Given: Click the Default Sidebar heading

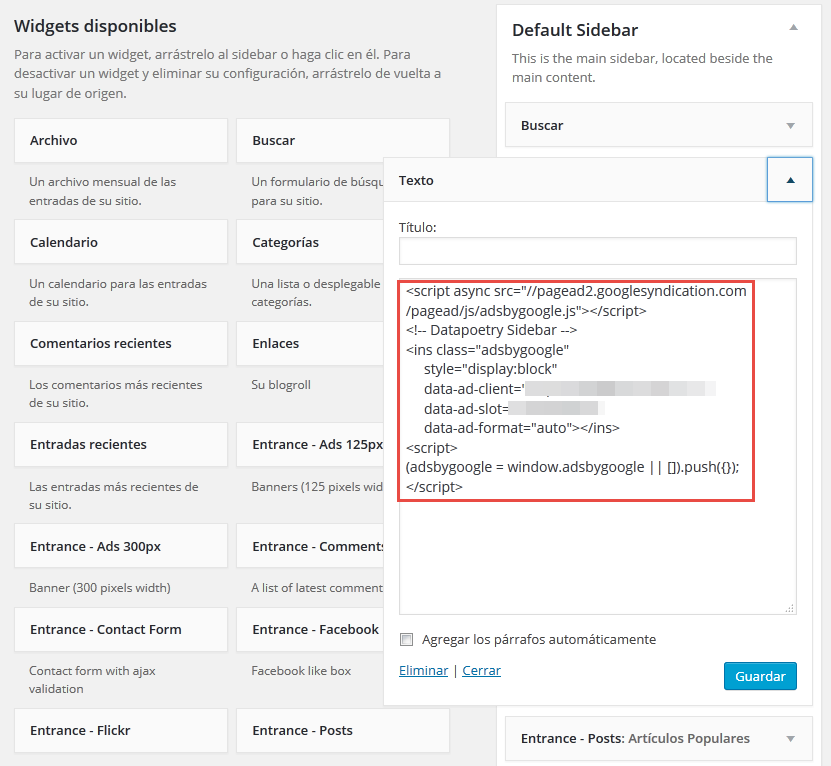Looking at the screenshot, I should tap(574, 30).
